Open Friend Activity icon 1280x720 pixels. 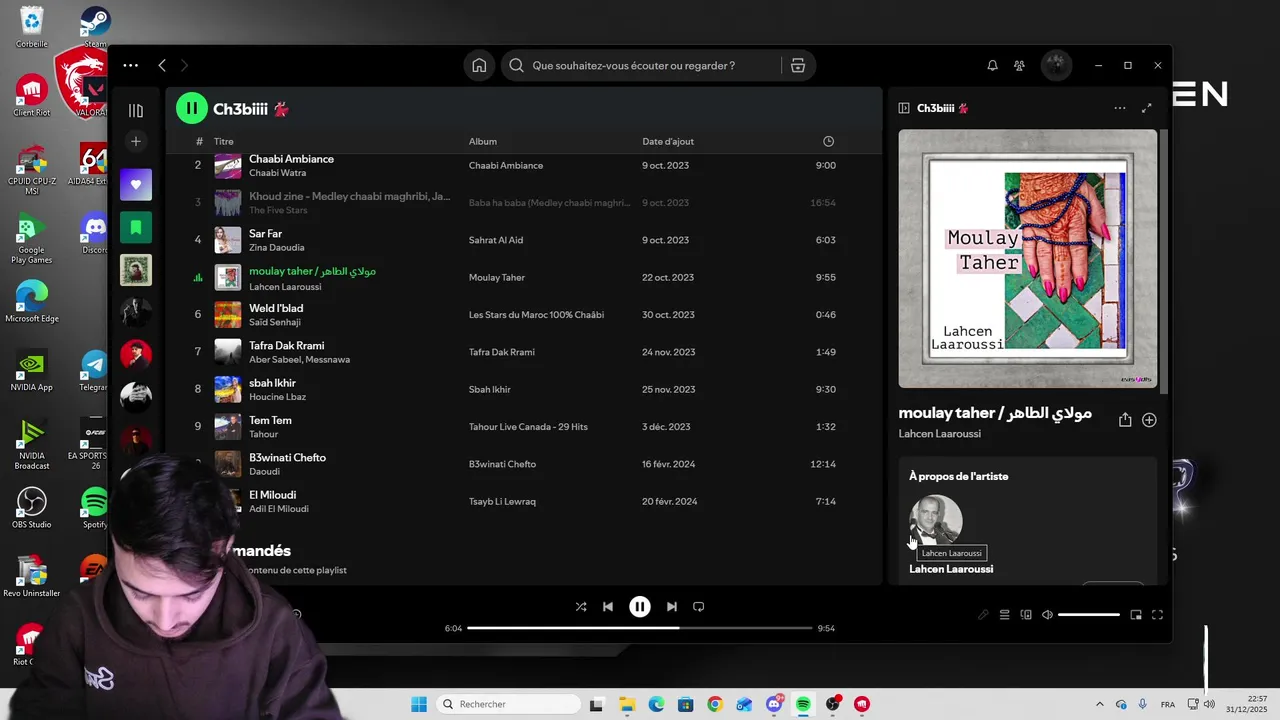click(1019, 66)
